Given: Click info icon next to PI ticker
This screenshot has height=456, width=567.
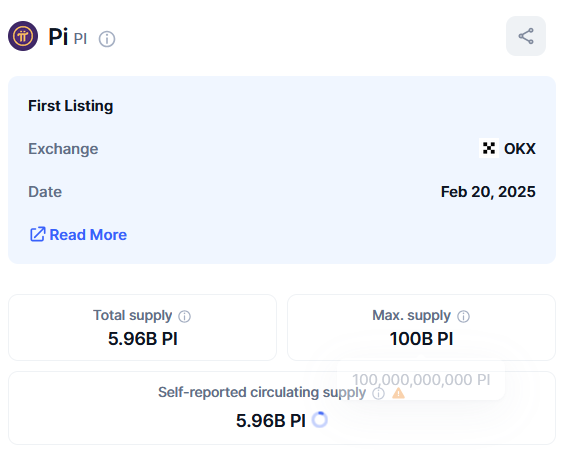Looking at the screenshot, I should click(107, 39).
